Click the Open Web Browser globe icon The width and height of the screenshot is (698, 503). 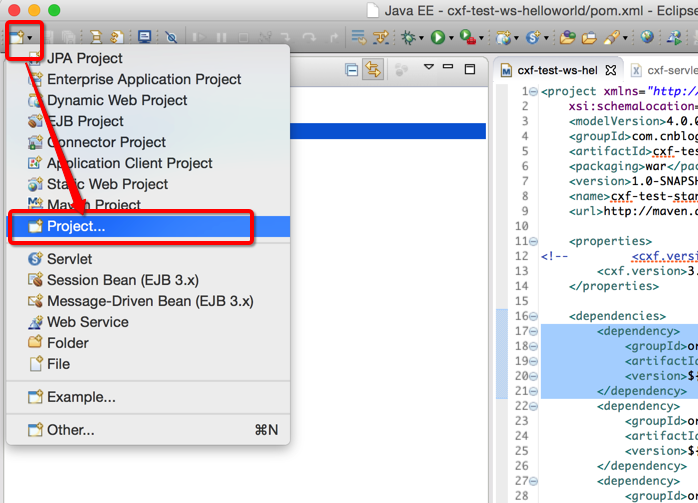(647, 37)
